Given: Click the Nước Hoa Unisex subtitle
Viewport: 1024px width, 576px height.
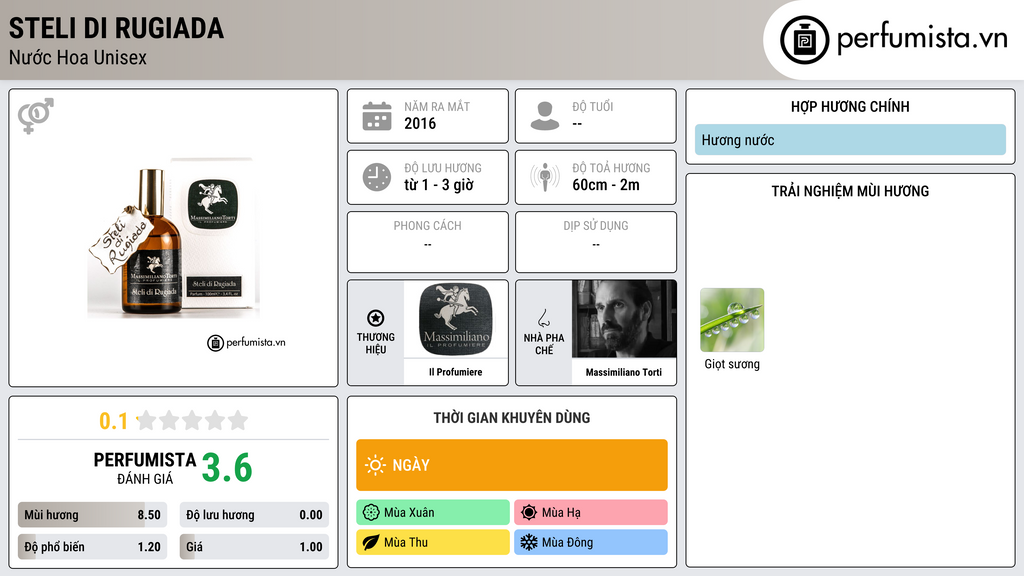Looking at the screenshot, I should [78, 57].
